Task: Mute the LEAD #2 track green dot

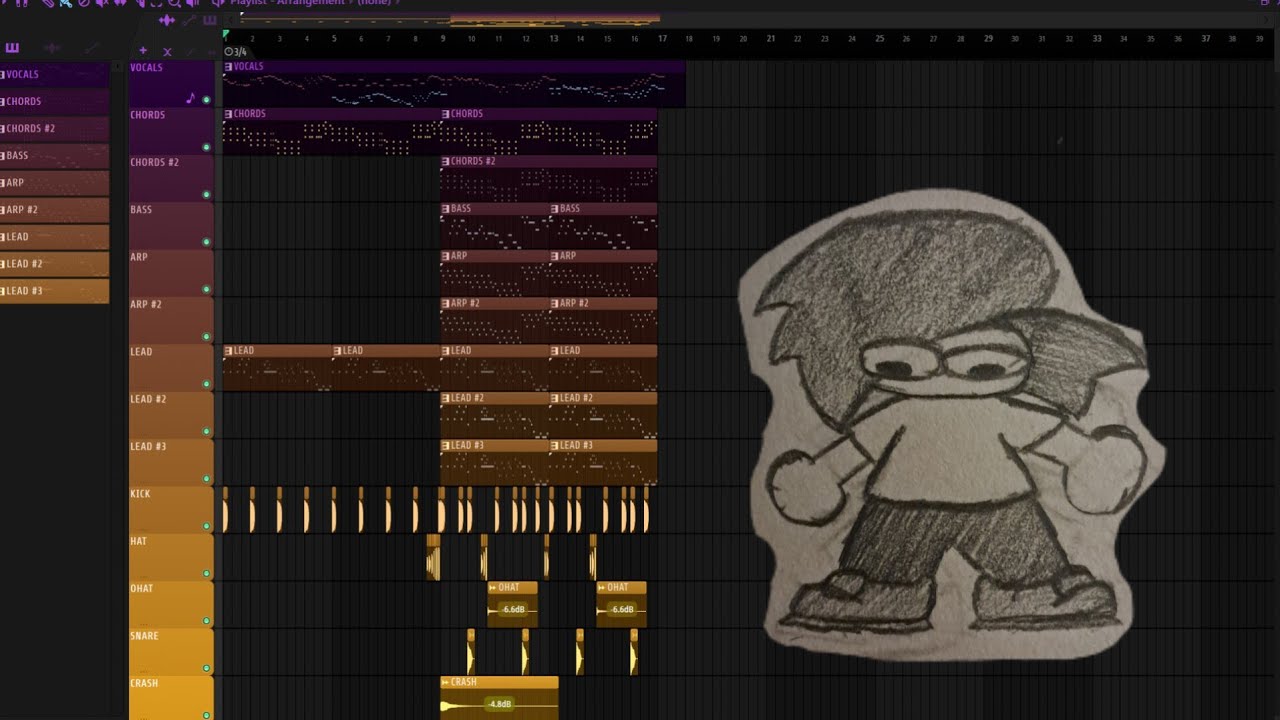Action: (x=207, y=431)
